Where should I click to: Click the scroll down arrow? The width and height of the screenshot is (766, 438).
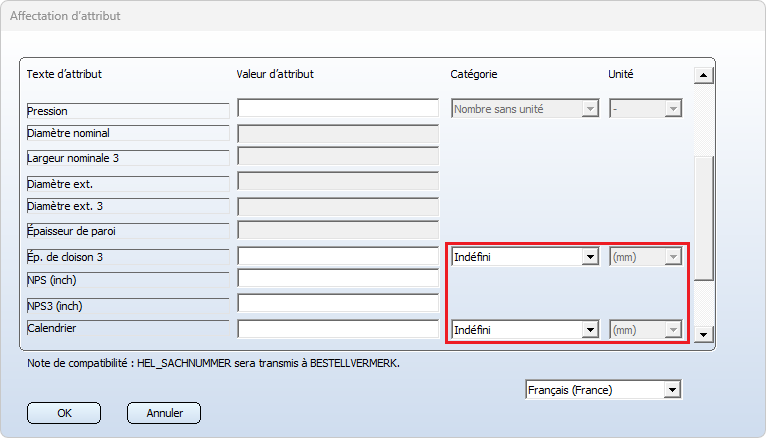click(x=703, y=335)
